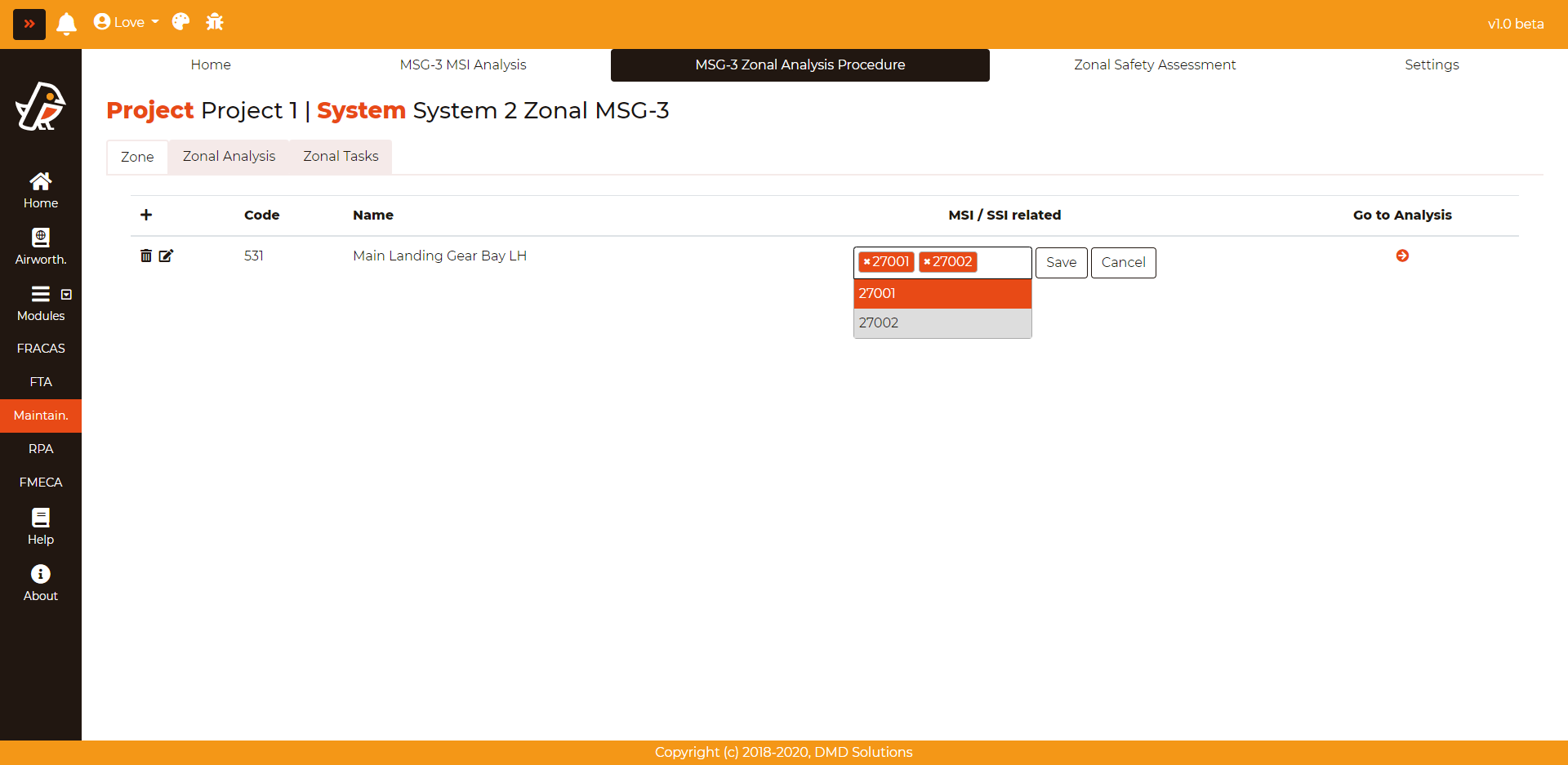The width and height of the screenshot is (1568, 765).
Task: Go to analysis using red arrow icon
Action: 1402,256
